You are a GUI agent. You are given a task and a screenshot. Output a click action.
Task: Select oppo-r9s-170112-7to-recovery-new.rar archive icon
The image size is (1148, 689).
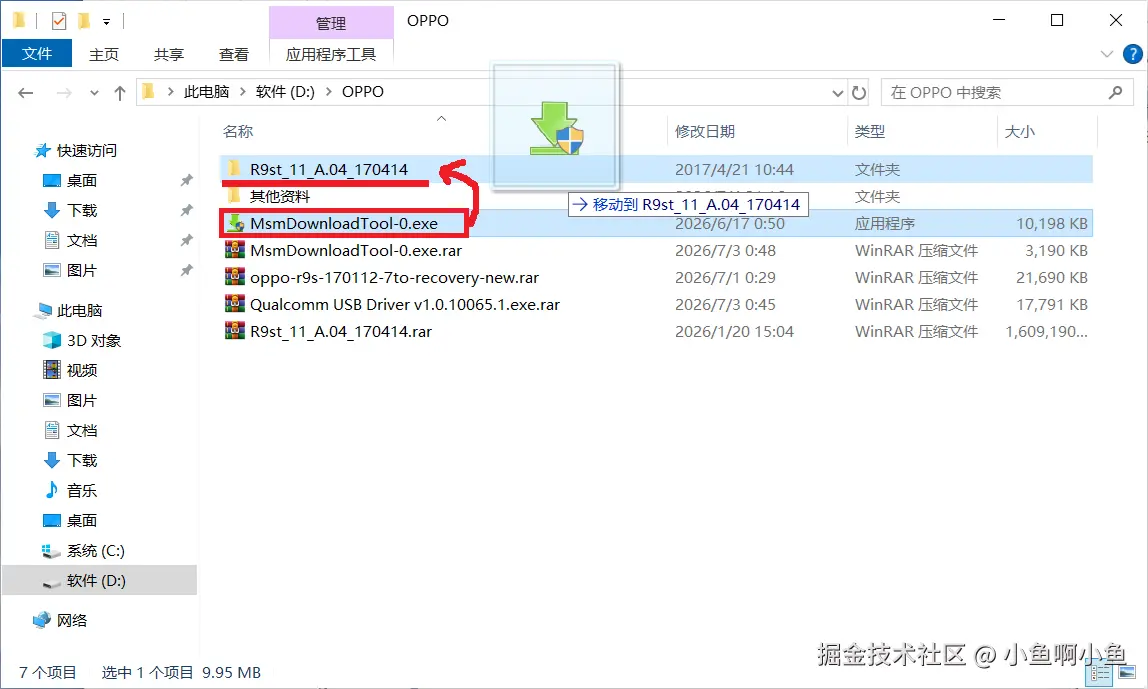click(x=234, y=278)
